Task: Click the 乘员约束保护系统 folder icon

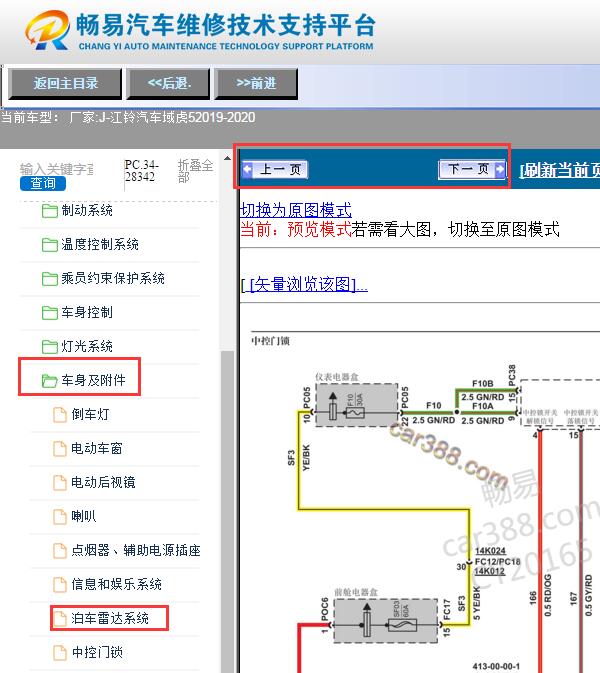Action: click(50, 279)
